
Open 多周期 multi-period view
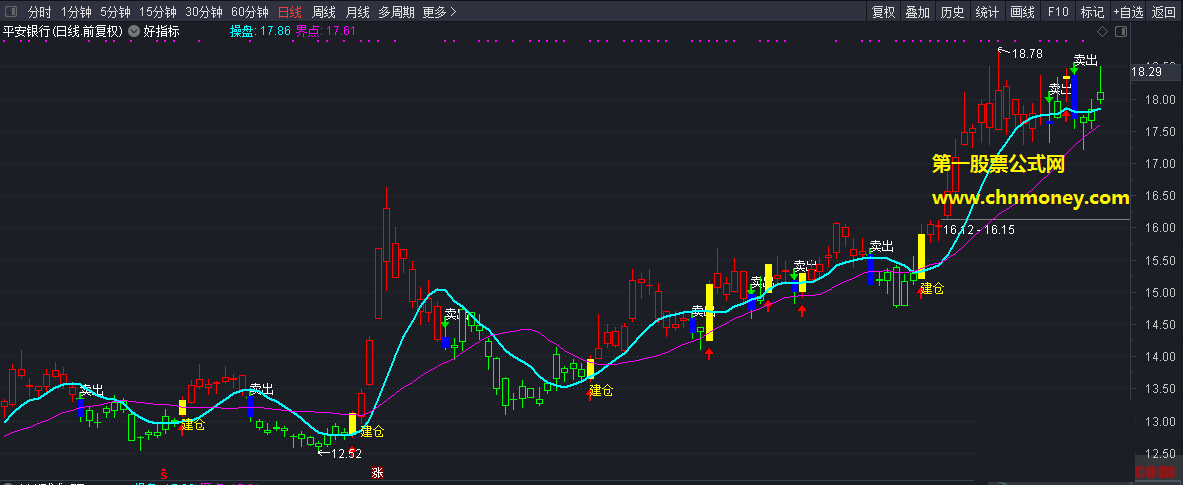(x=396, y=12)
